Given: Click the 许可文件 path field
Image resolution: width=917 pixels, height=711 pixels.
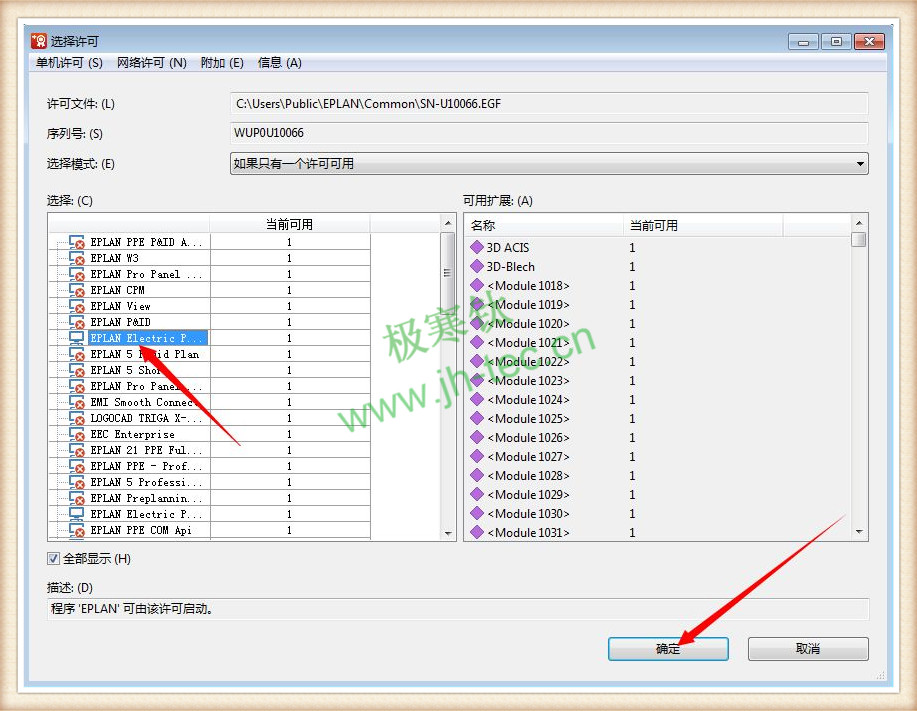Looking at the screenshot, I should (549, 103).
